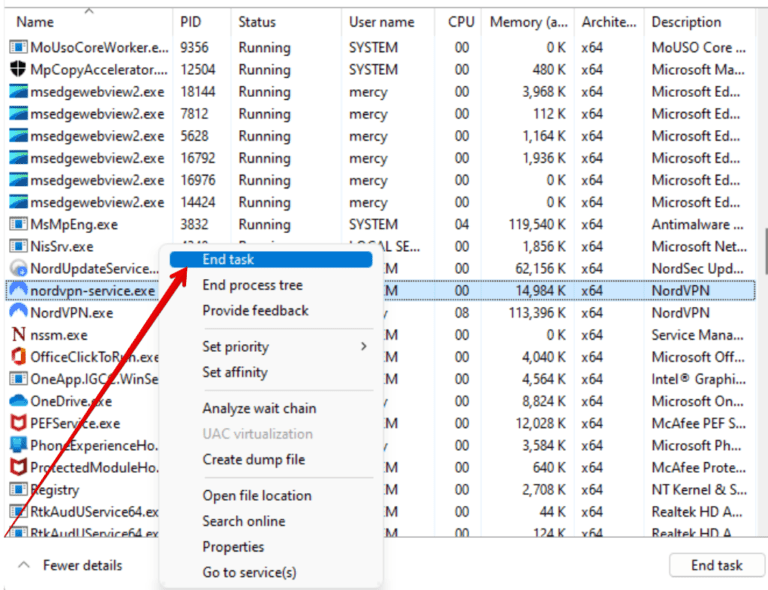The height and width of the screenshot is (590, 768).
Task: Click the CPU value 04
Action: click(x=461, y=224)
